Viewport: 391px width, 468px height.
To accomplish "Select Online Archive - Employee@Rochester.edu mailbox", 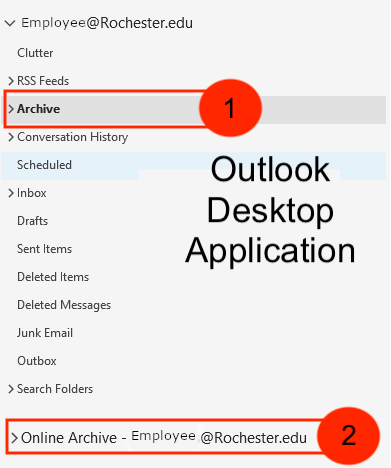I will [x=164, y=438].
